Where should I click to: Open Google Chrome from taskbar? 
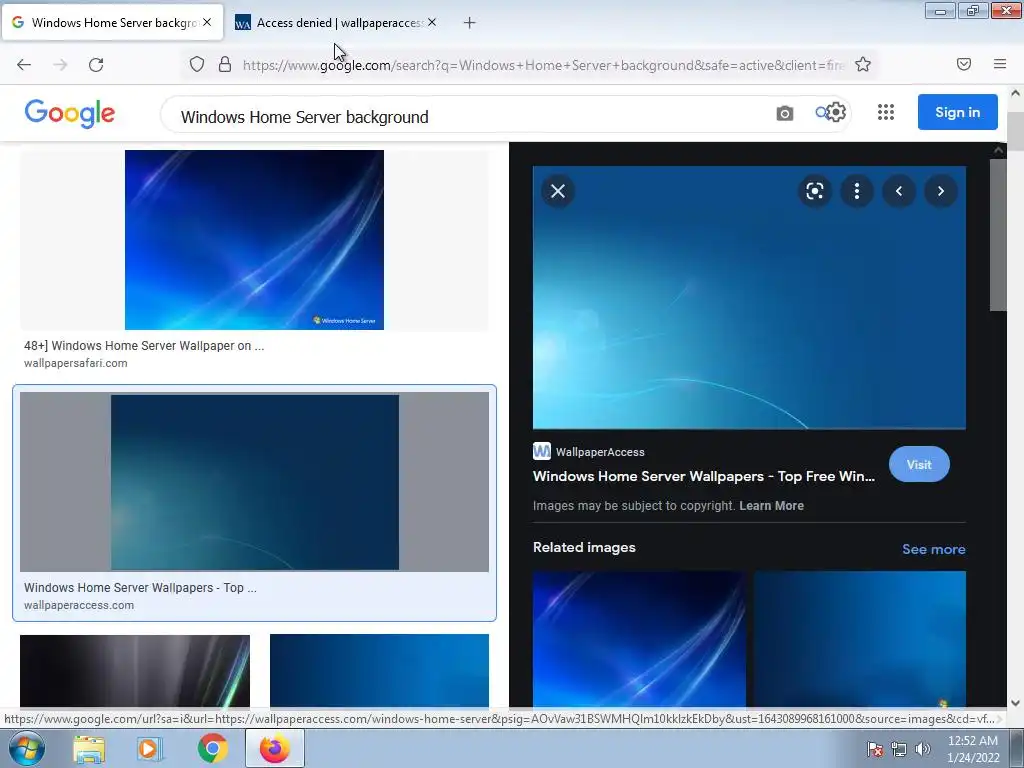point(212,748)
